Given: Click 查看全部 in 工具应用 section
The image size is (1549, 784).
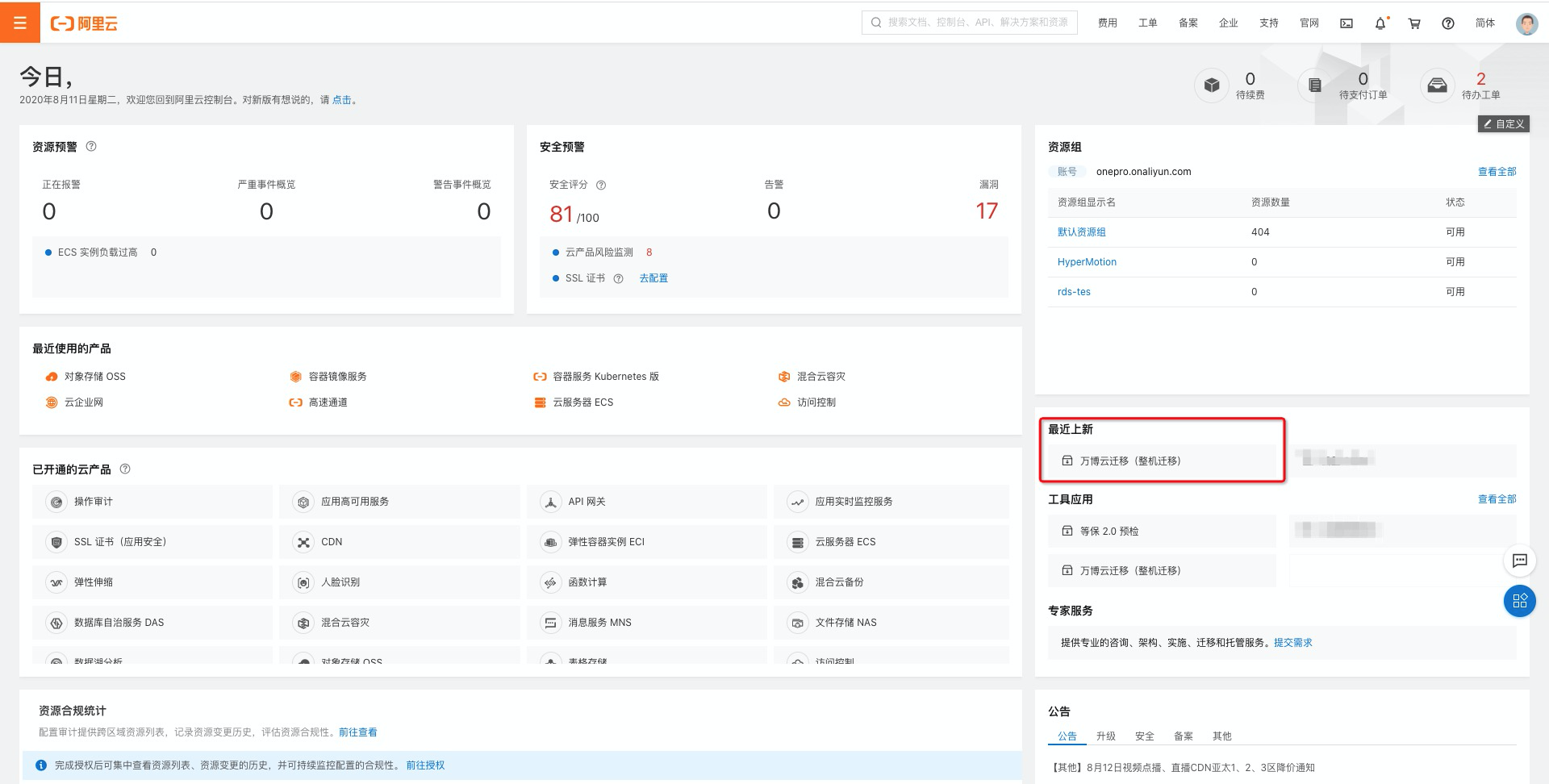Looking at the screenshot, I should click(x=1497, y=499).
